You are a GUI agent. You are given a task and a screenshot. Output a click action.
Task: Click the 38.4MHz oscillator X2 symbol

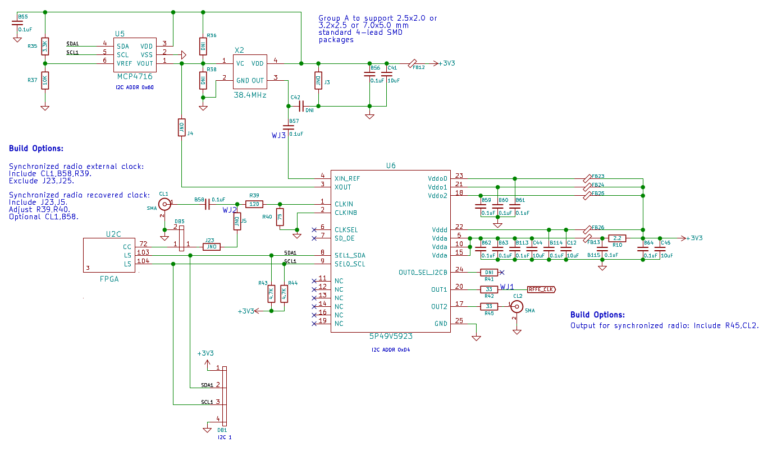point(250,71)
